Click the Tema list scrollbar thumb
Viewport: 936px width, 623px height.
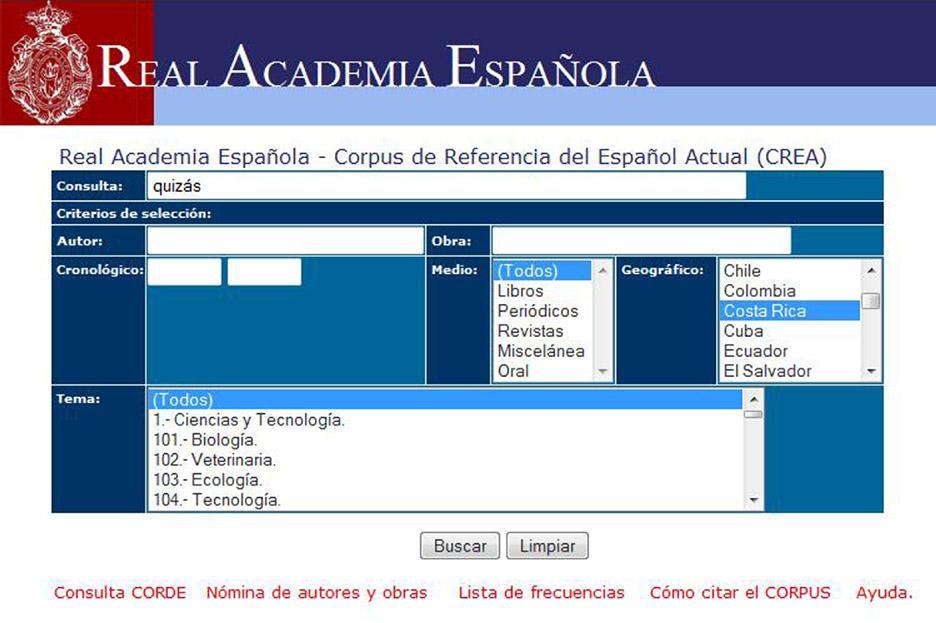pyautogui.click(x=753, y=414)
